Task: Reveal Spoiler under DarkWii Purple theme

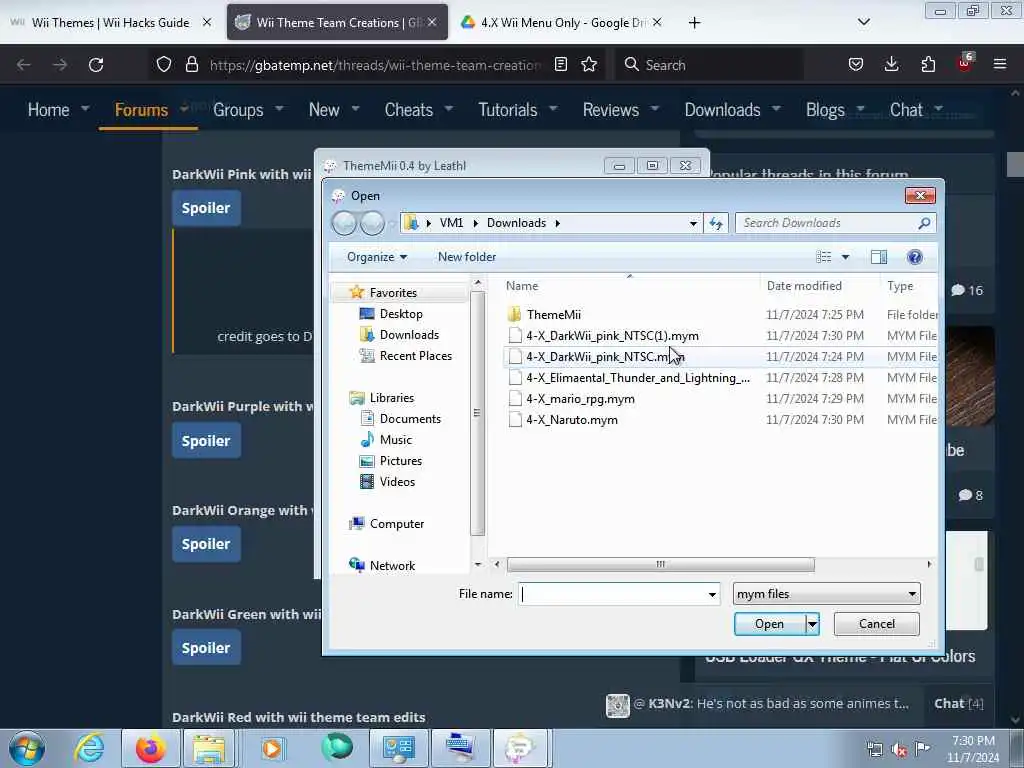Action: coord(206,441)
